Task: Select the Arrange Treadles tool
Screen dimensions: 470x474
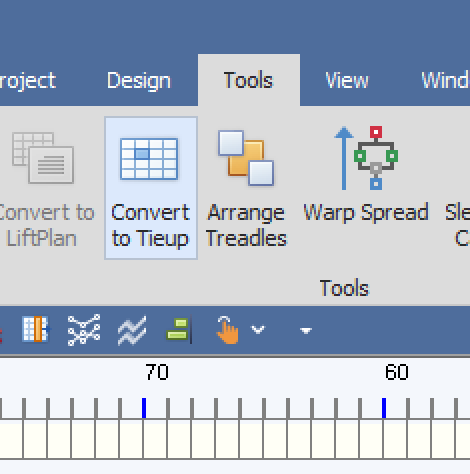Action: pos(246,188)
